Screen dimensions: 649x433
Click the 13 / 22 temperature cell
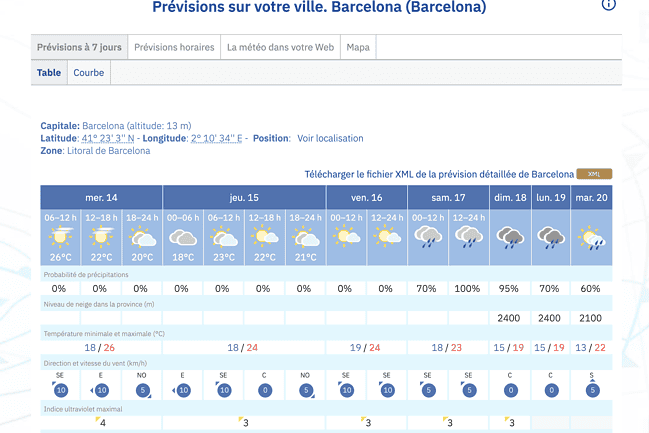click(x=591, y=348)
